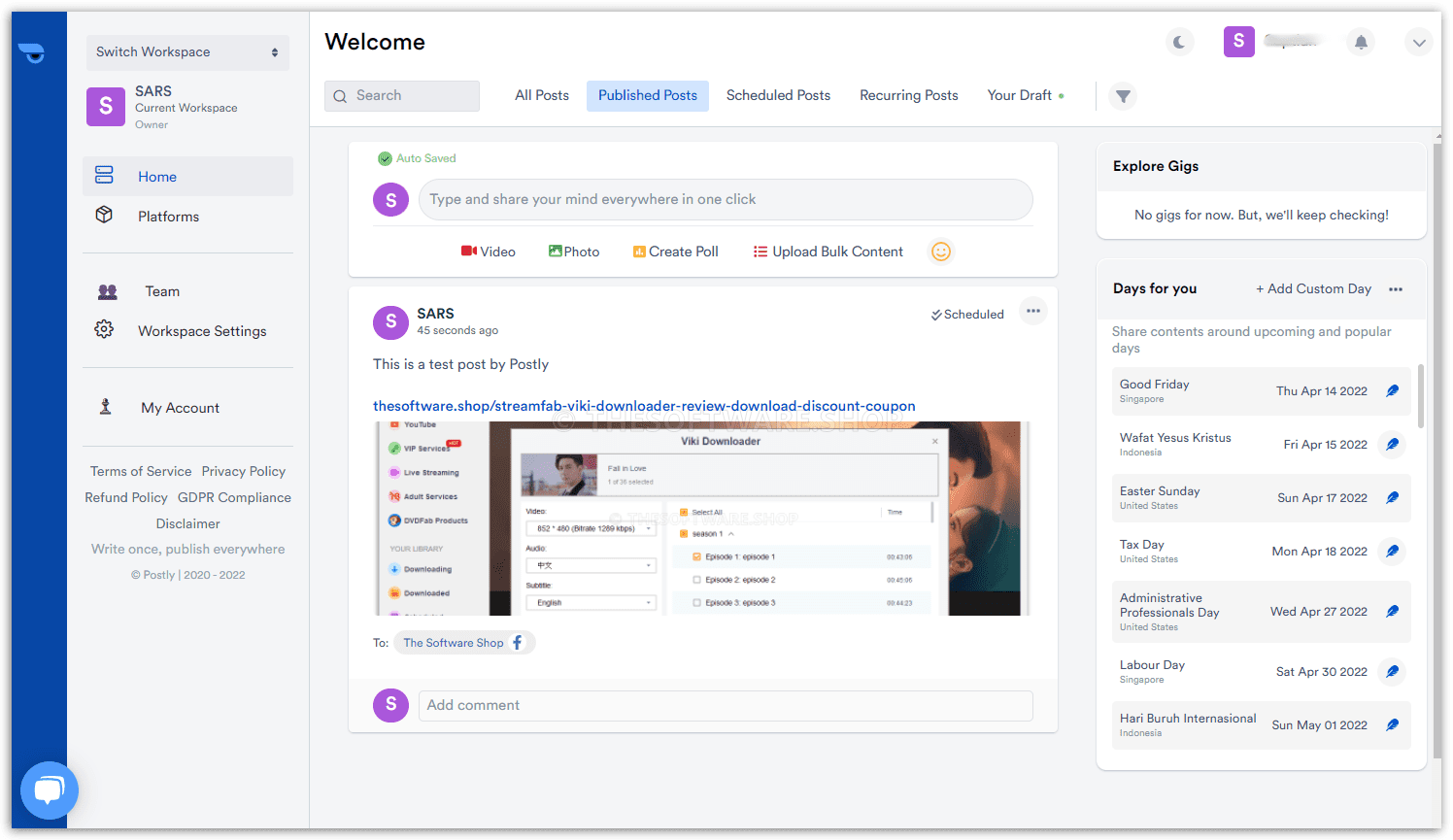Click the purple S profile avatar in the header
This screenshot has width=1453, height=840.
click(1238, 41)
